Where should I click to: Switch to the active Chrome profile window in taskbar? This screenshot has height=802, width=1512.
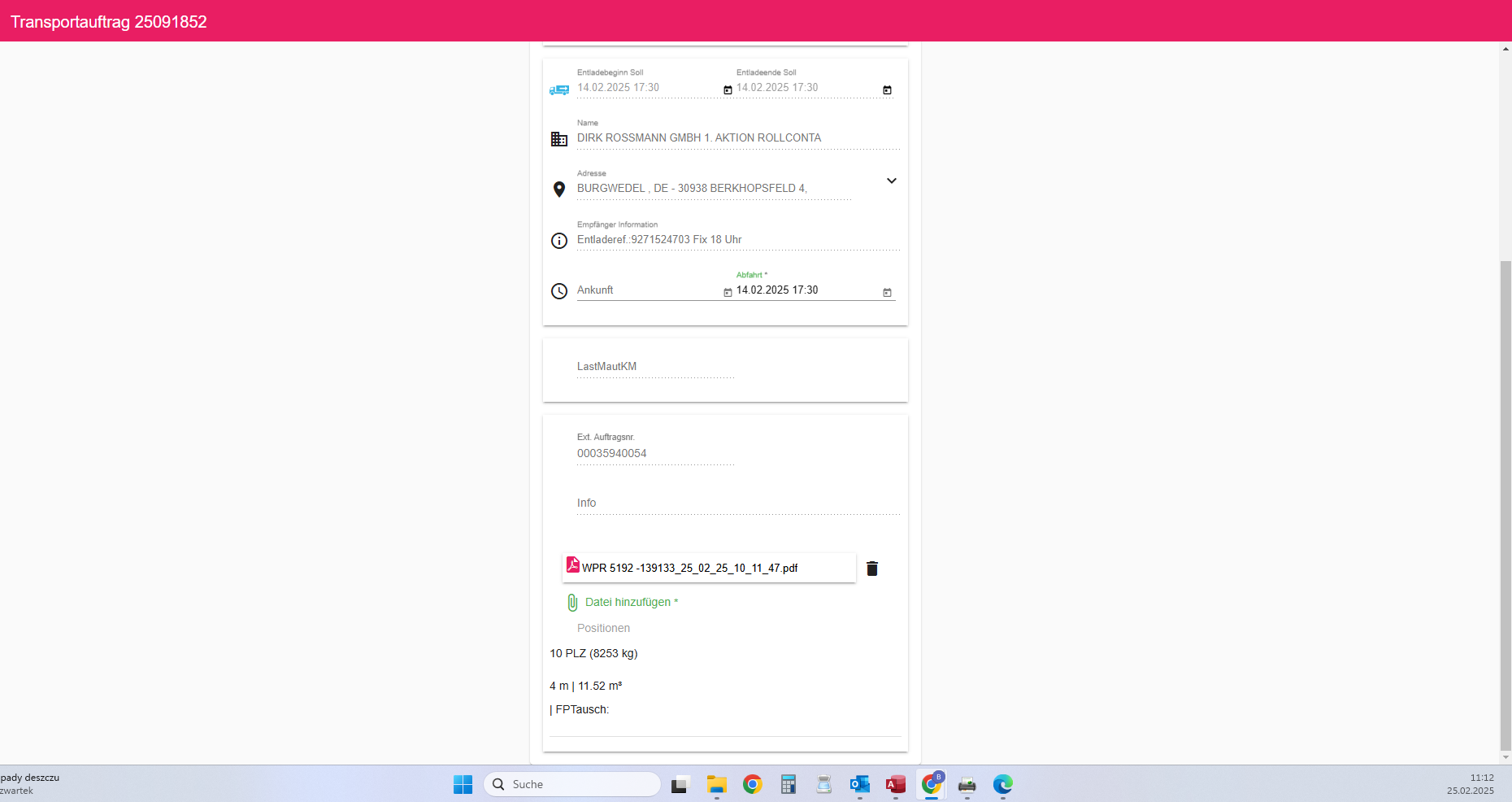[x=931, y=784]
